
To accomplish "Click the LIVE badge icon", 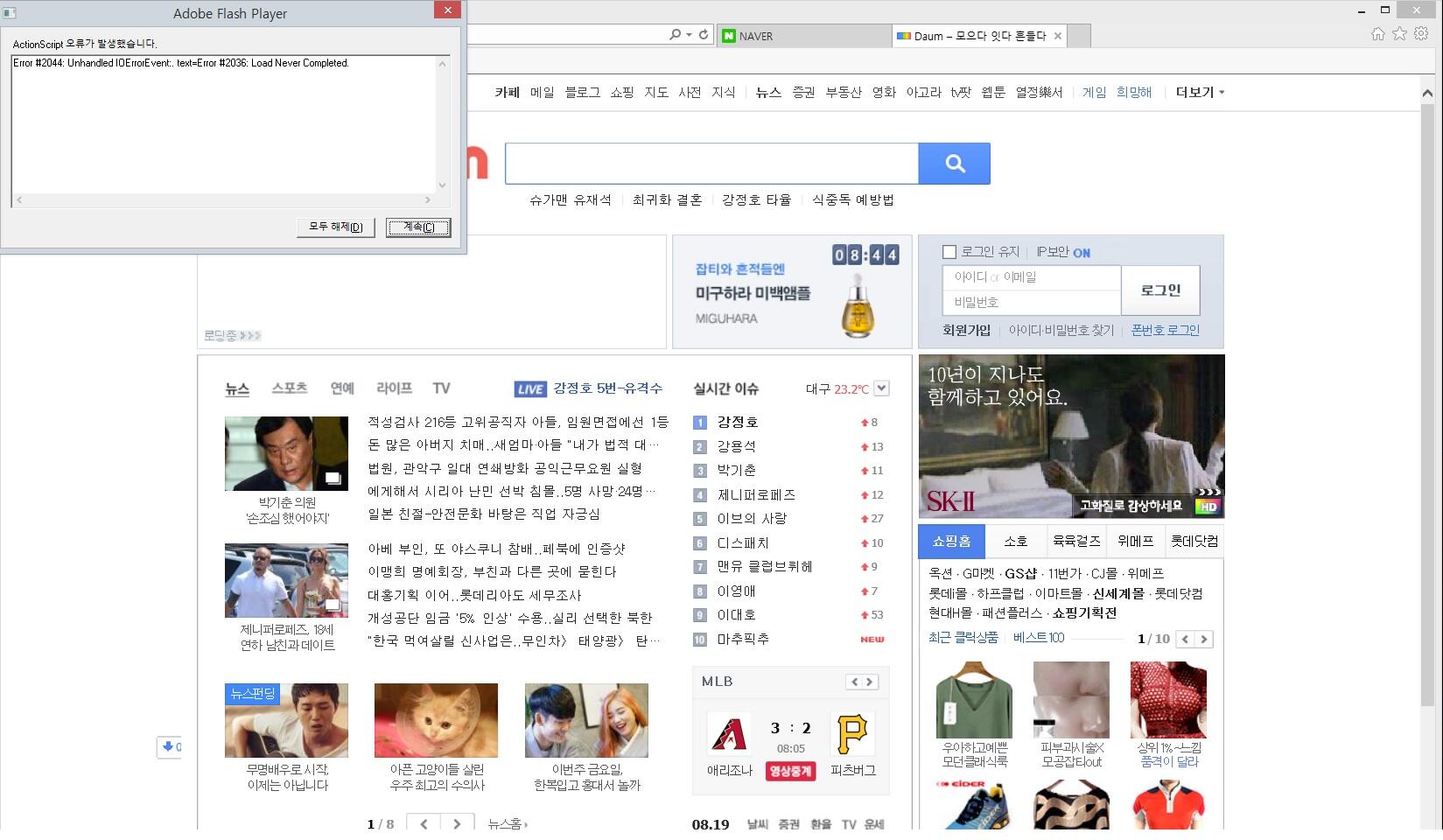I will pos(530,389).
